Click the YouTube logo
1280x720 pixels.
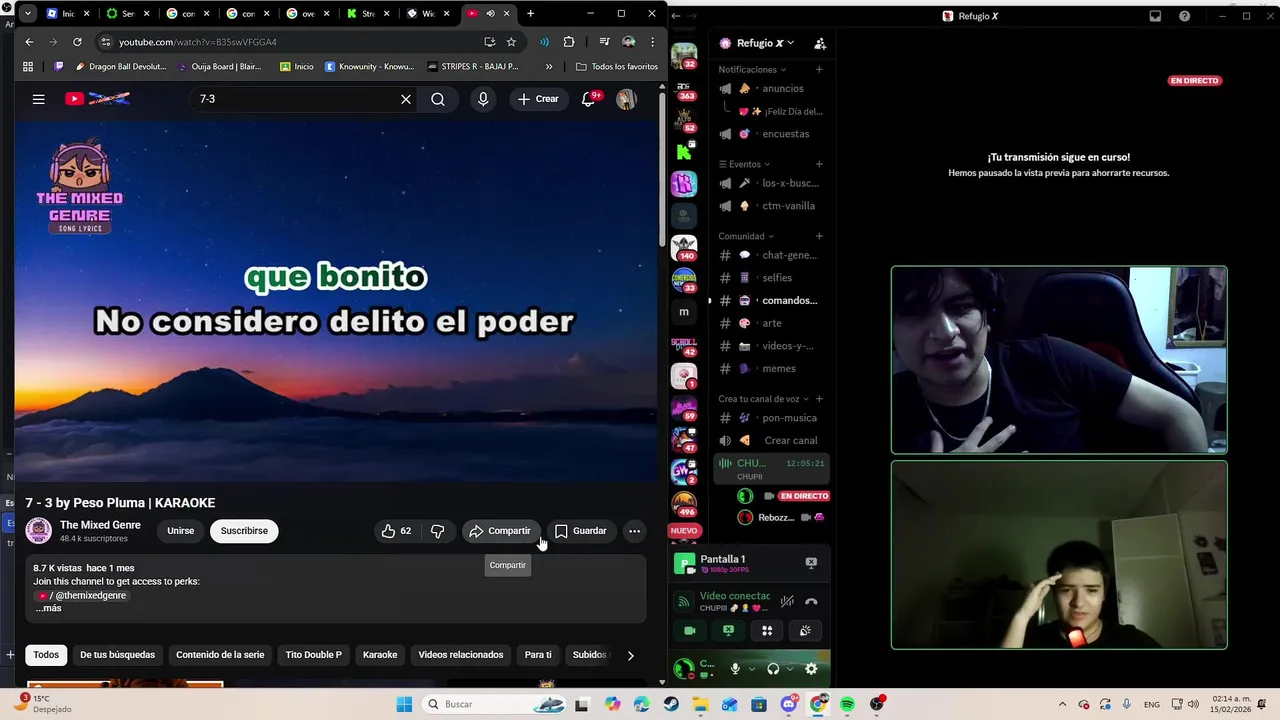coord(97,99)
